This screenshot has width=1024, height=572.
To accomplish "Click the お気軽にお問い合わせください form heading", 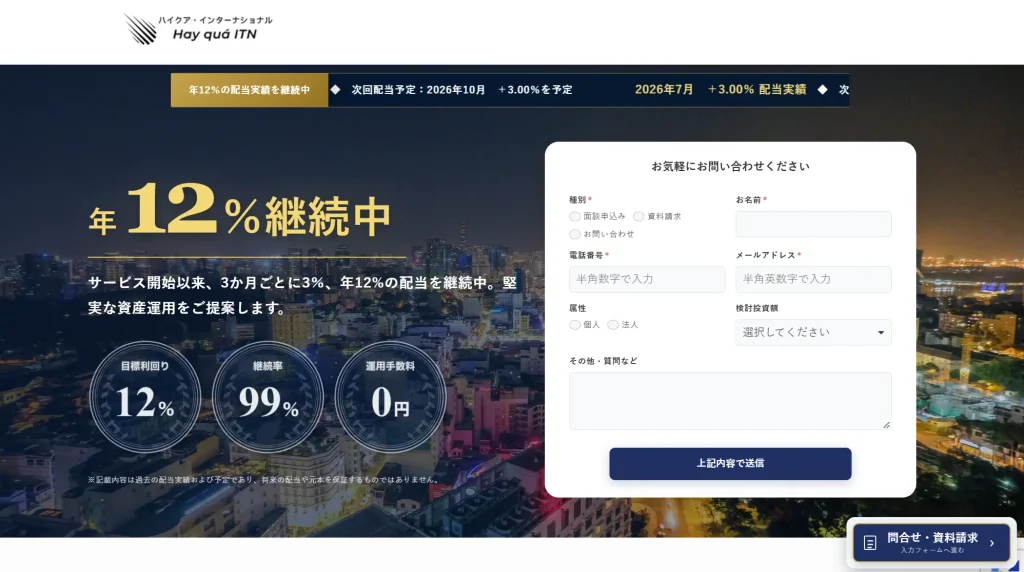I will click(x=730, y=167).
